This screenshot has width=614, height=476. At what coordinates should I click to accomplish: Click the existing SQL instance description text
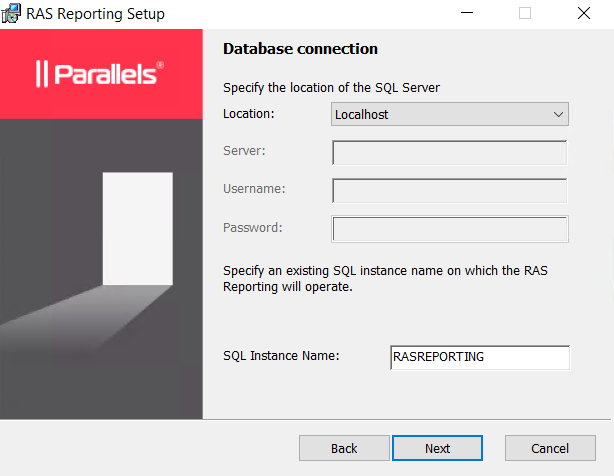click(x=385, y=278)
